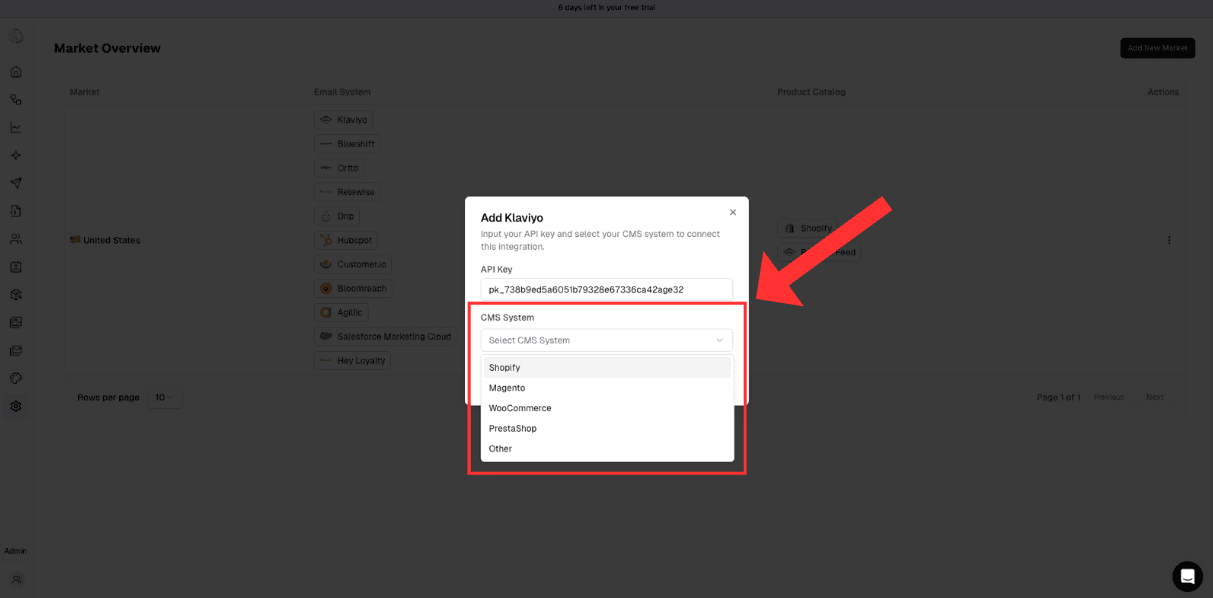
Task: Click the Admin label in the sidebar
Action: (x=15, y=551)
